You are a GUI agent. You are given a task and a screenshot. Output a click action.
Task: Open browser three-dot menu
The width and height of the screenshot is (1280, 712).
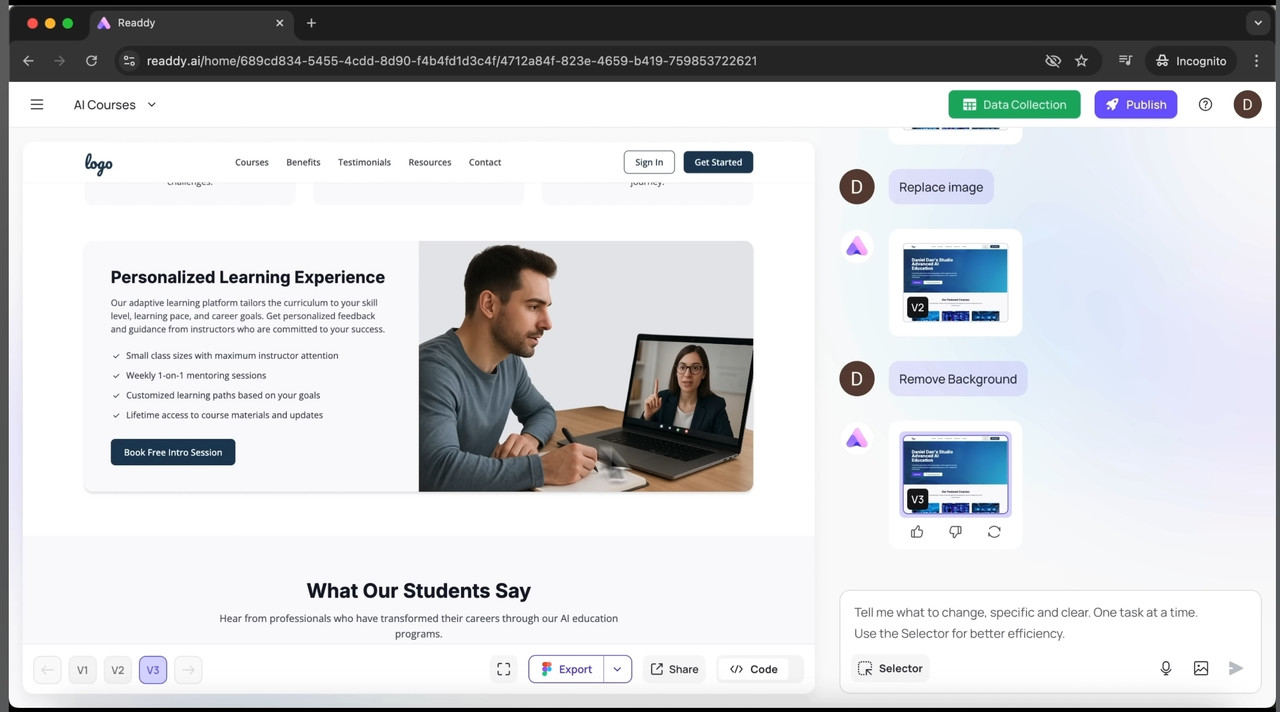coord(1256,61)
